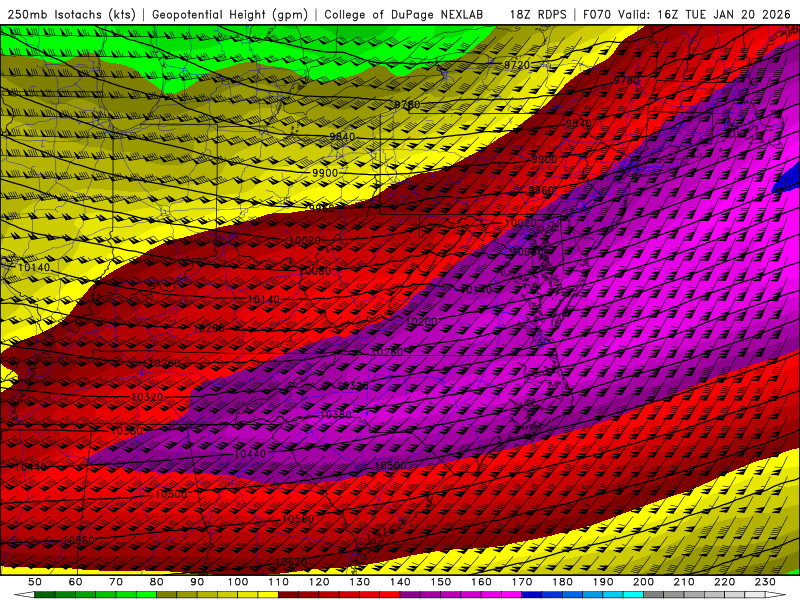Select the 9780 contour label on olive shading
The width and height of the screenshot is (800, 600).
[407, 105]
